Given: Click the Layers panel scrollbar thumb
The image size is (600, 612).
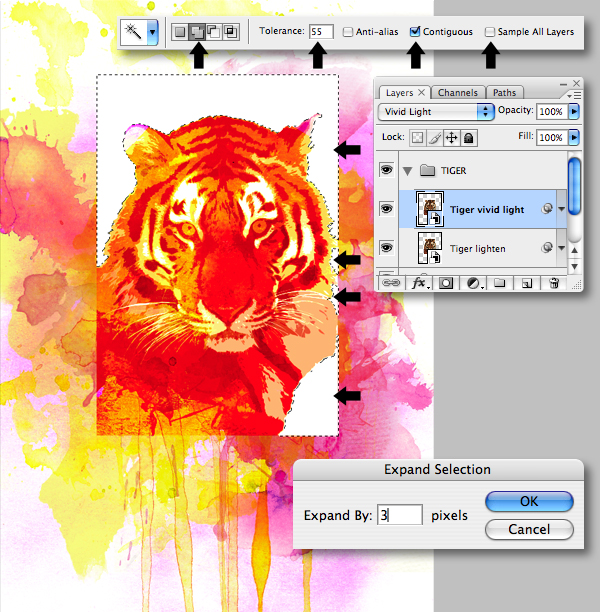Looking at the screenshot, I should tap(574, 186).
